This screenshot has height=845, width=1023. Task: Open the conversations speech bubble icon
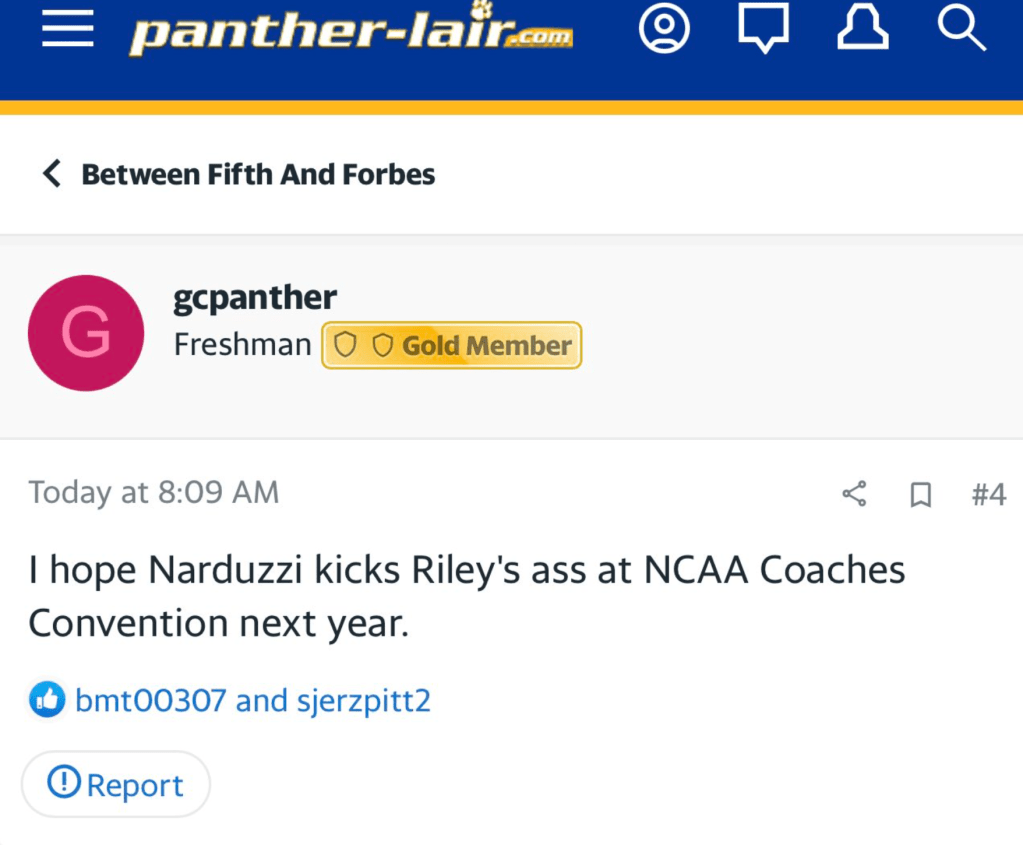tap(763, 29)
